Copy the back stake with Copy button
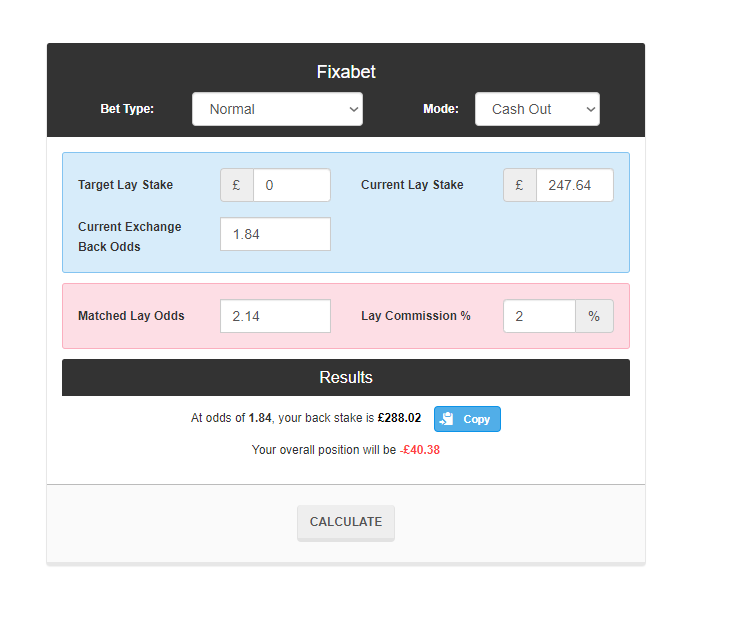Screen dimensions: 742x617 tap(467, 419)
